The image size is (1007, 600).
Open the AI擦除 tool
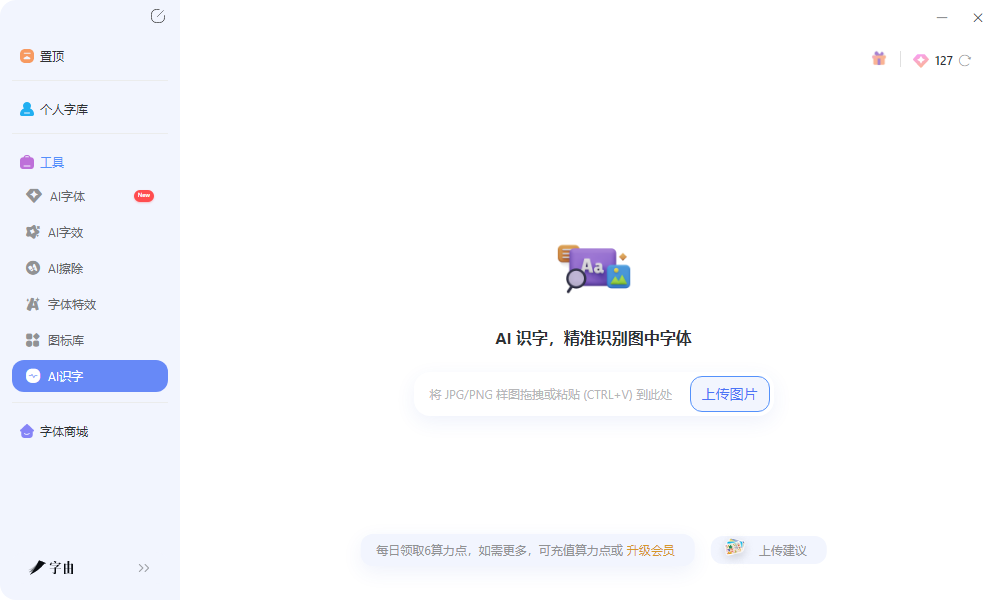(x=90, y=269)
